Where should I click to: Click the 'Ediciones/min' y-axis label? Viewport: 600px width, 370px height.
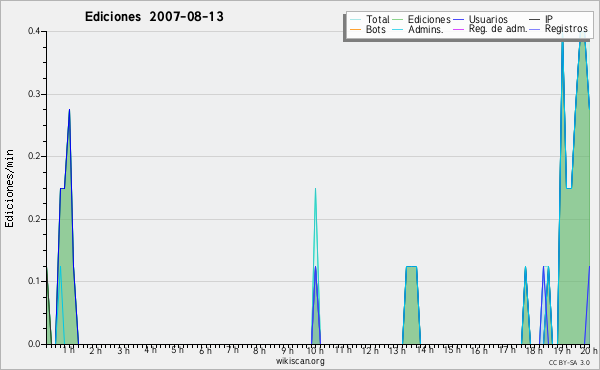click(x=9, y=188)
